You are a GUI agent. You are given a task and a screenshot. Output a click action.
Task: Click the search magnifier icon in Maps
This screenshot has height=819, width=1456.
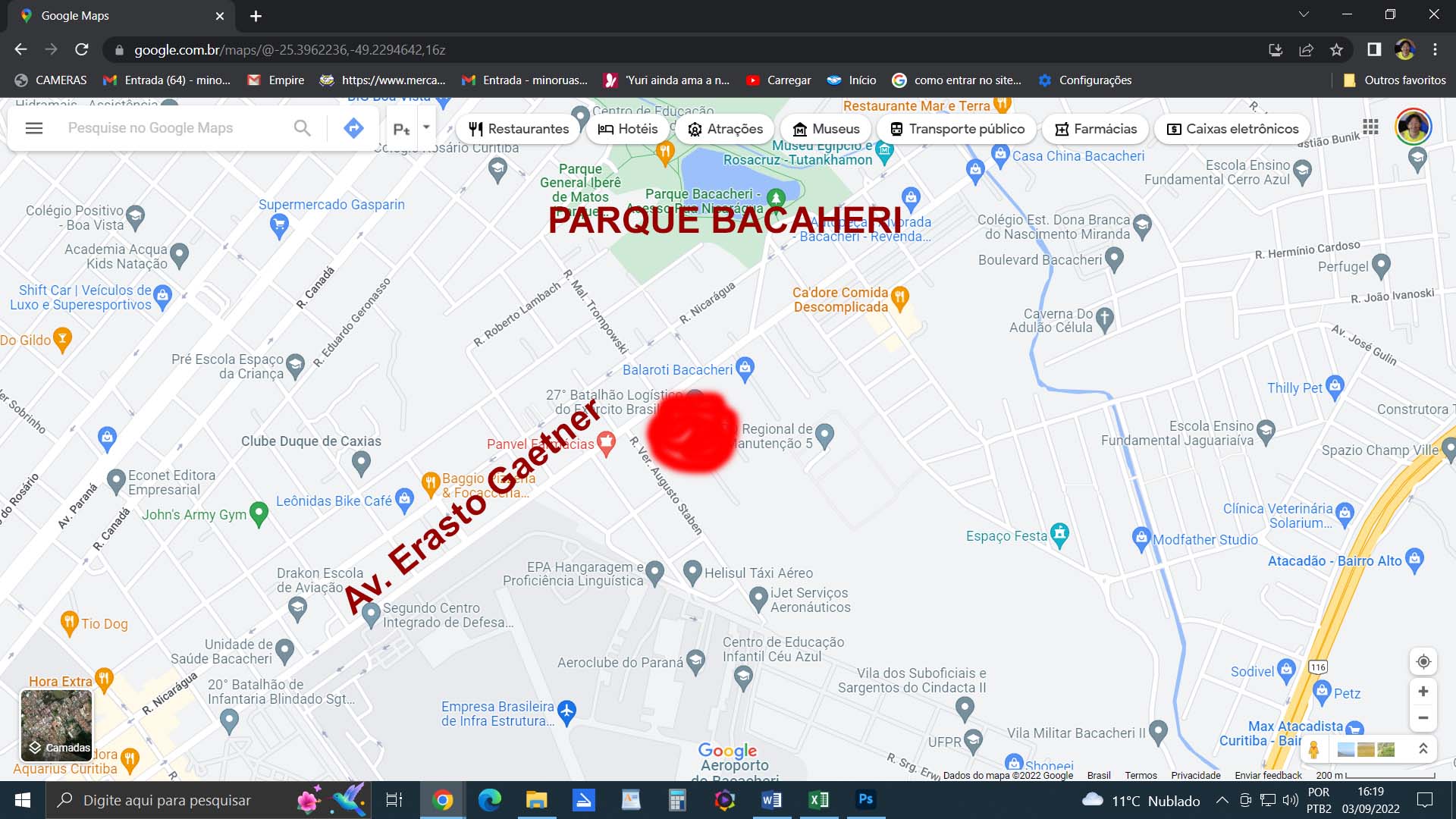tap(302, 128)
